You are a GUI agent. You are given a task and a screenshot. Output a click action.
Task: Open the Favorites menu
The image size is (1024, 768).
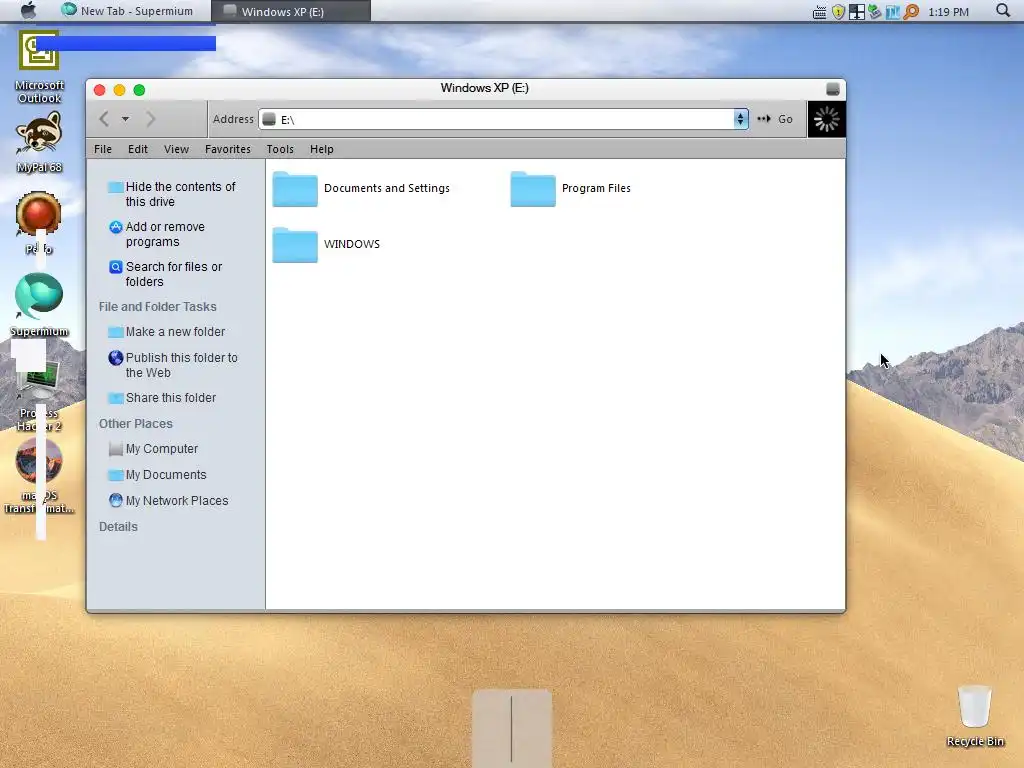[x=228, y=149]
